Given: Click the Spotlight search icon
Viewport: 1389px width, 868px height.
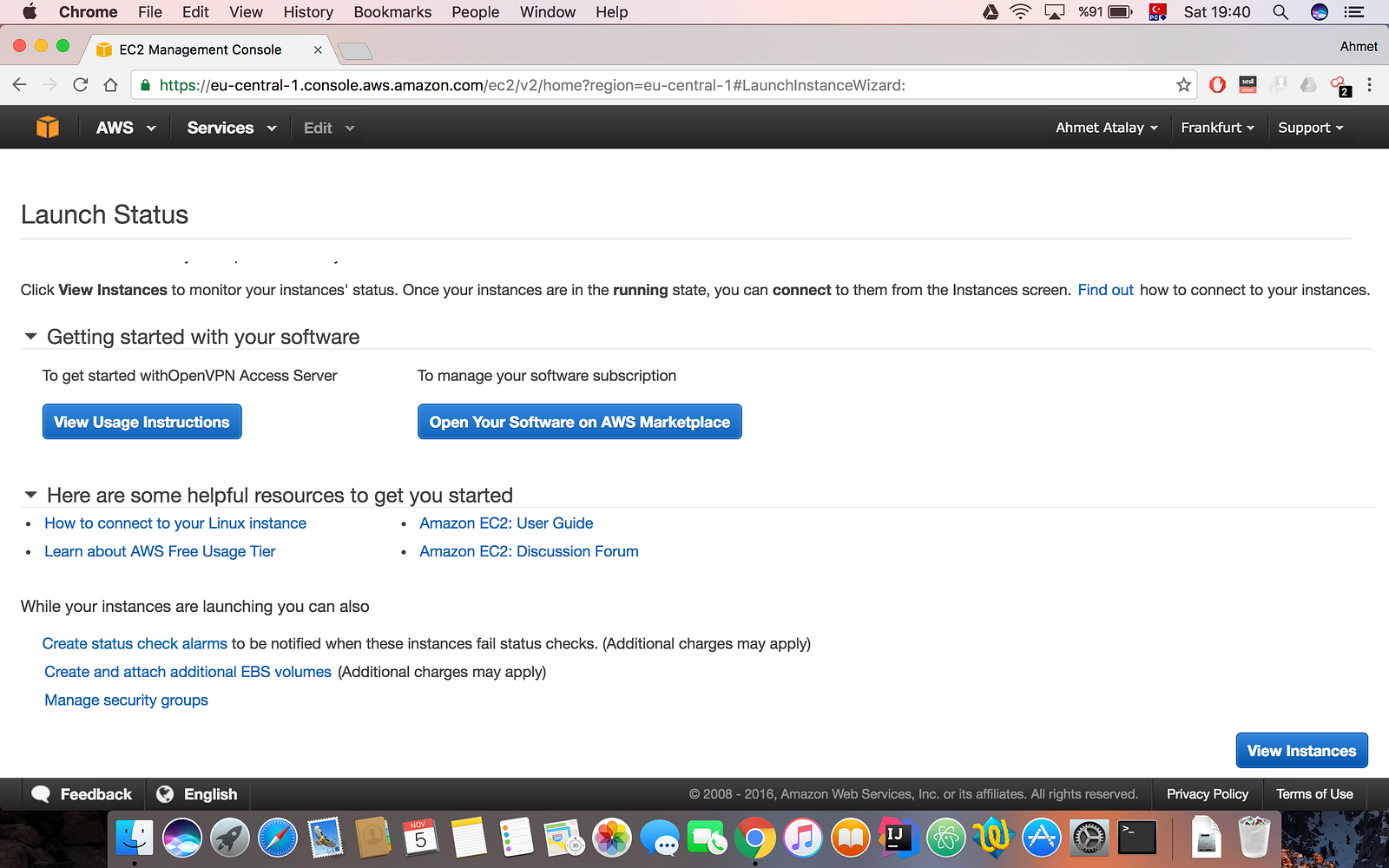Looking at the screenshot, I should coord(1280,12).
